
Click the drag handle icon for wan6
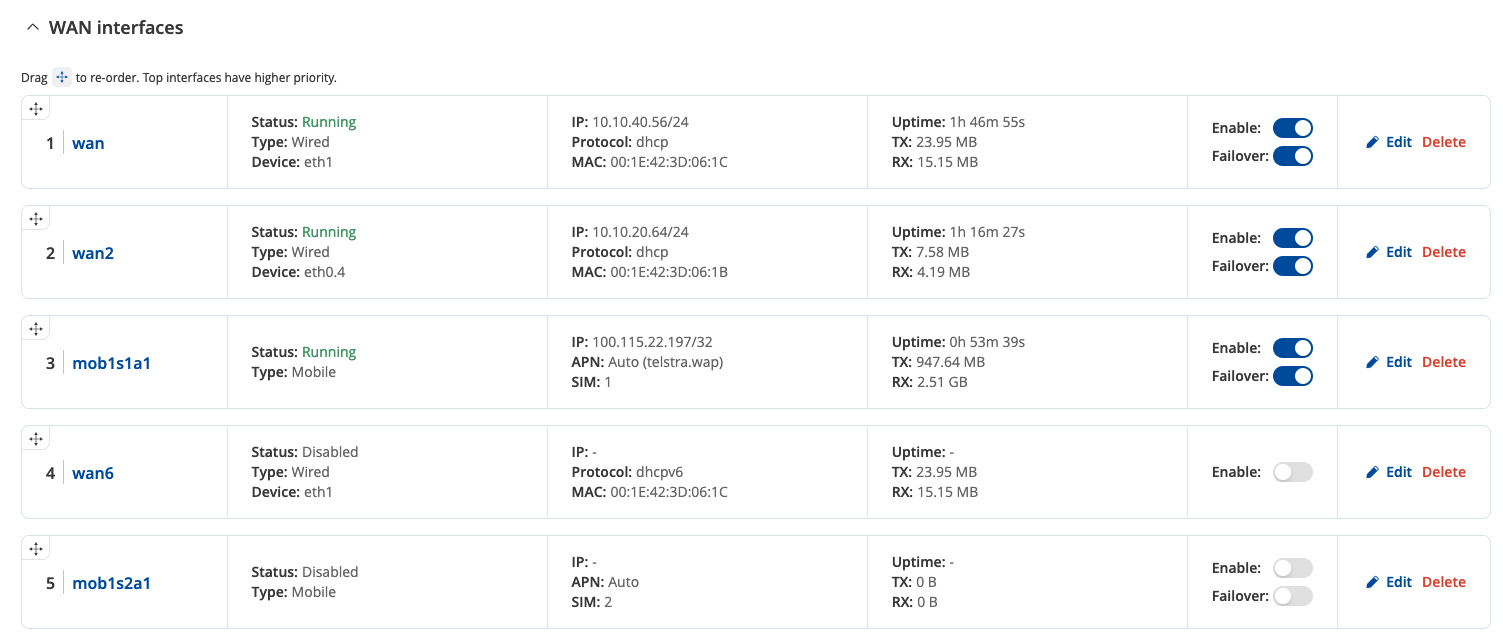click(x=36, y=439)
